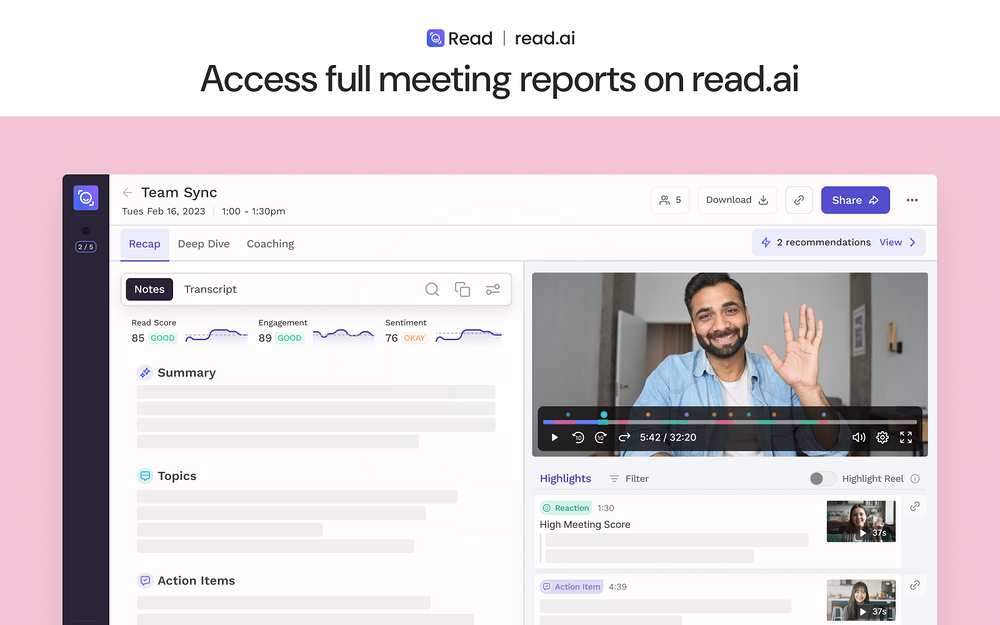Open notes display settings sliders icon
This screenshot has width=1000, height=625.
[492, 290]
